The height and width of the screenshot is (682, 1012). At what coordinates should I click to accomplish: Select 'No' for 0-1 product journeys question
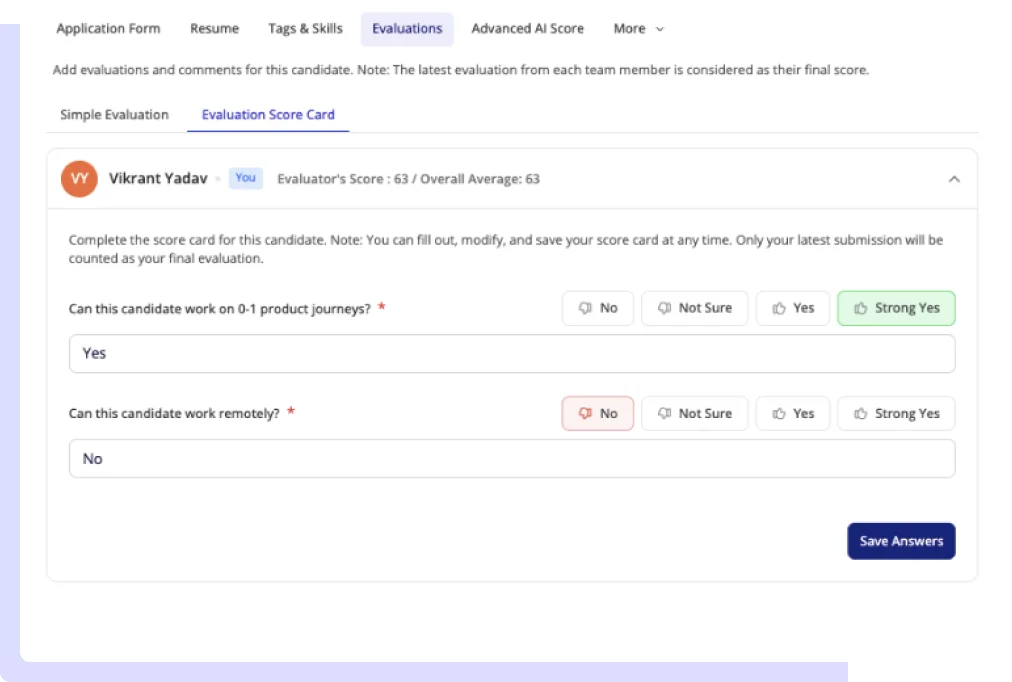[598, 308]
